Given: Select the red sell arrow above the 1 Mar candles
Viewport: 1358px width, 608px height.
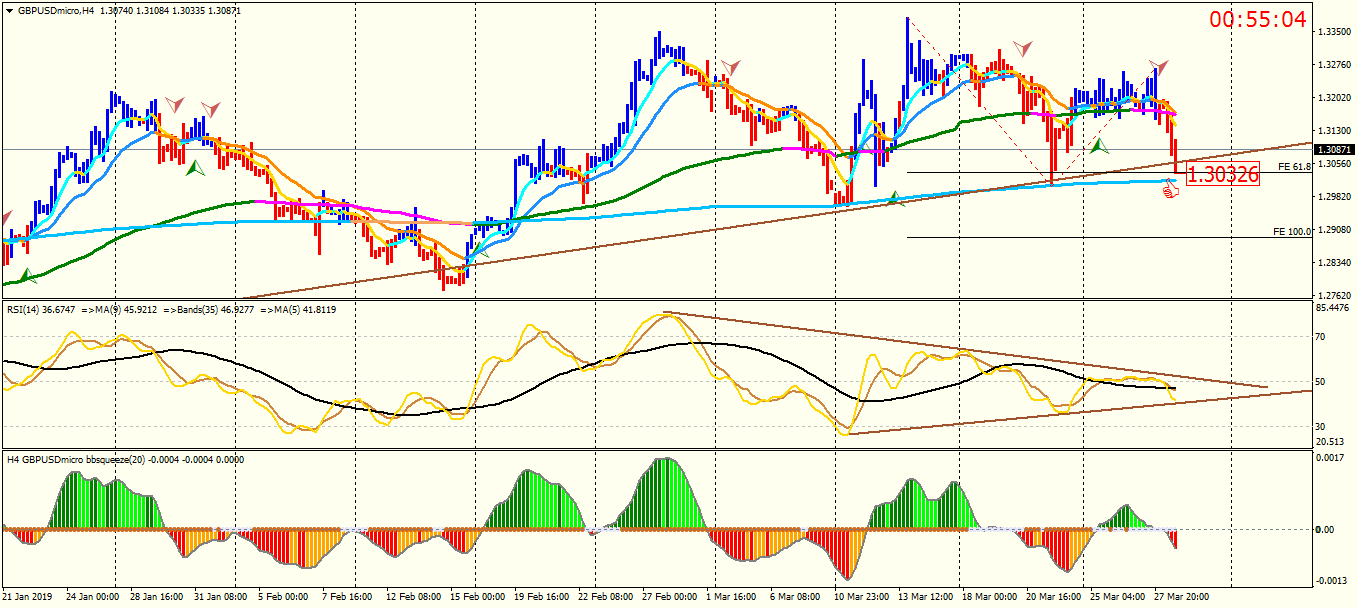Looking at the screenshot, I should [x=730, y=68].
